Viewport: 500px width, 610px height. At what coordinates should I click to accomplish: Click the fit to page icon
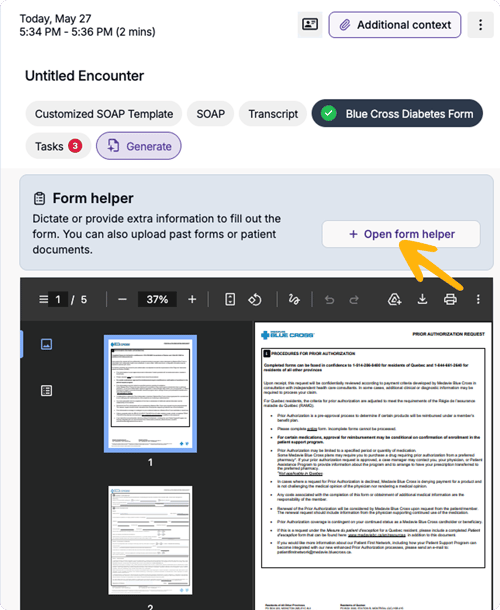pos(230,299)
